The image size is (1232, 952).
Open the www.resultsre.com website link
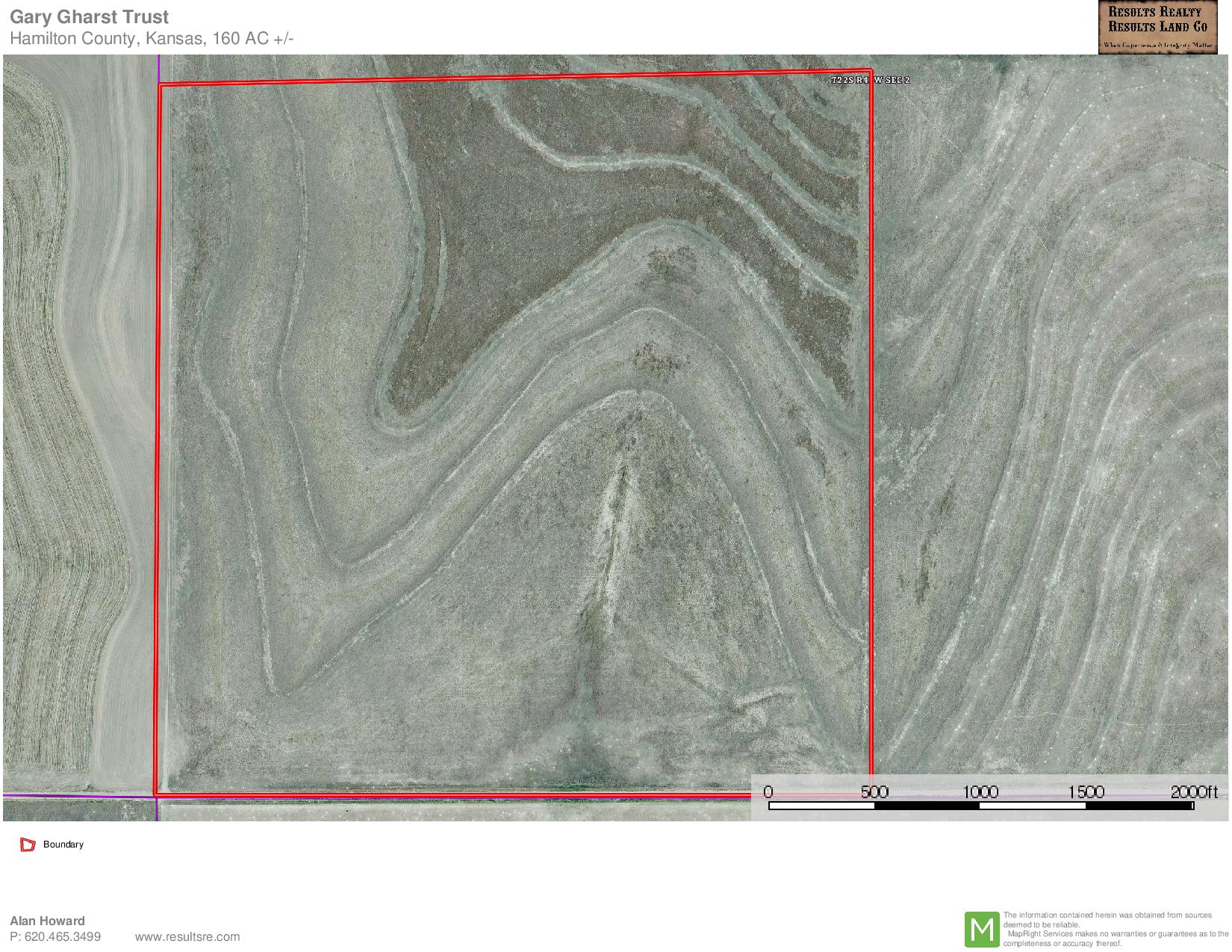[x=189, y=937]
